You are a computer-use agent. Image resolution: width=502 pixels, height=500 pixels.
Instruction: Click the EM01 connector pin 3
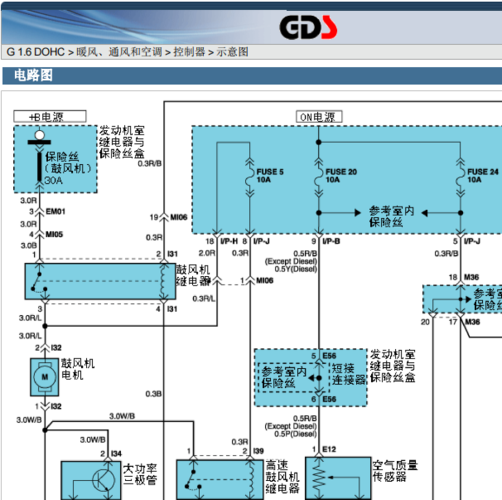coord(39,211)
